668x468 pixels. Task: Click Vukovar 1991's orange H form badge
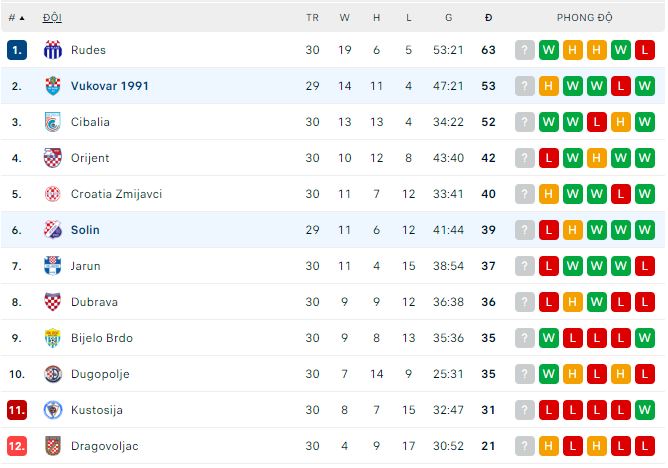pyautogui.click(x=548, y=86)
